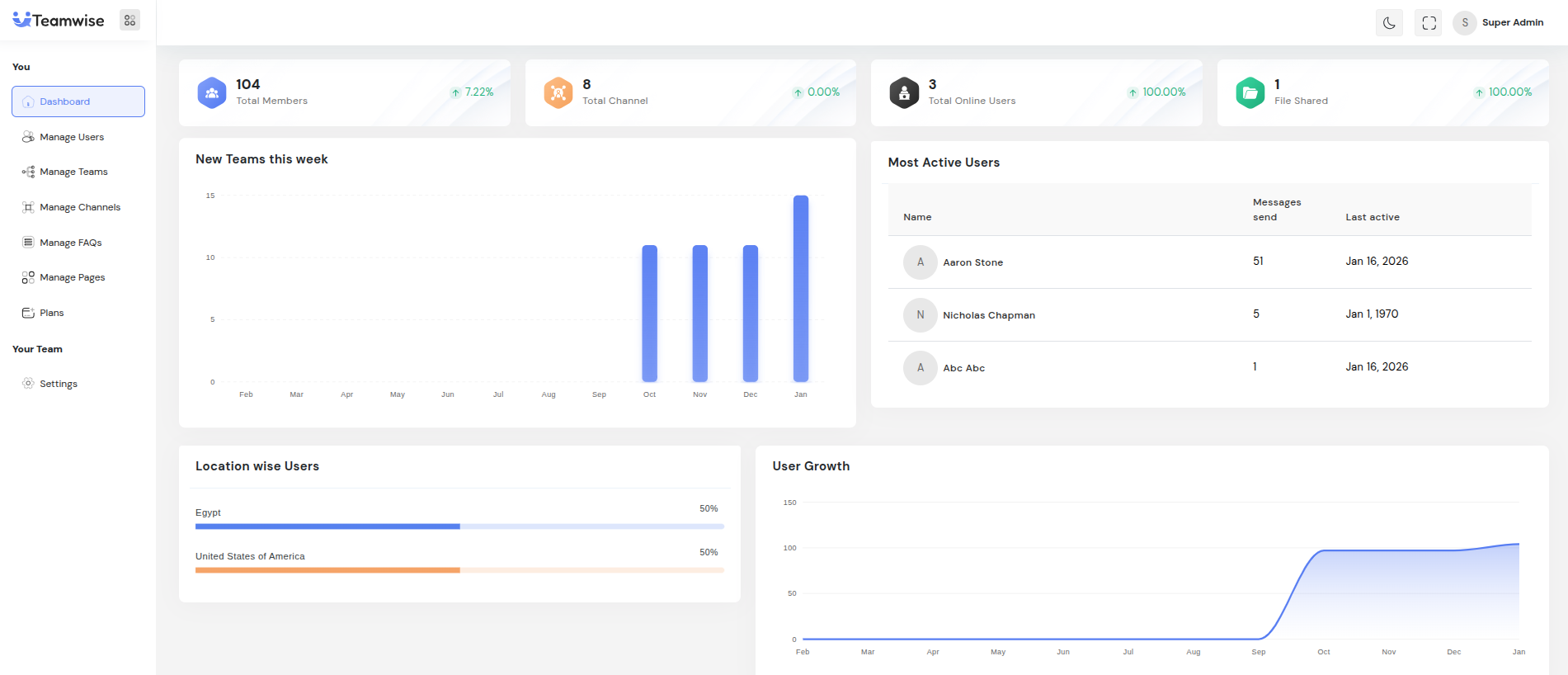Collapse sidebar using grid icon beside logo
The image size is (1568, 675).
pos(129,21)
